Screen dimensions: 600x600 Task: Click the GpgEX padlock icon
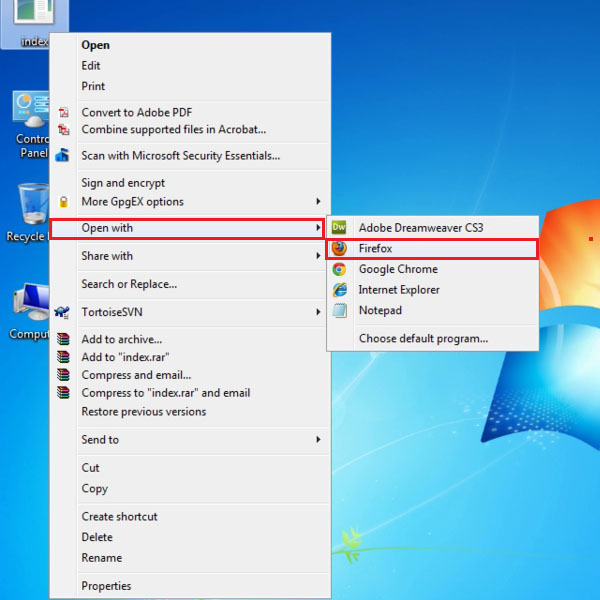click(64, 202)
